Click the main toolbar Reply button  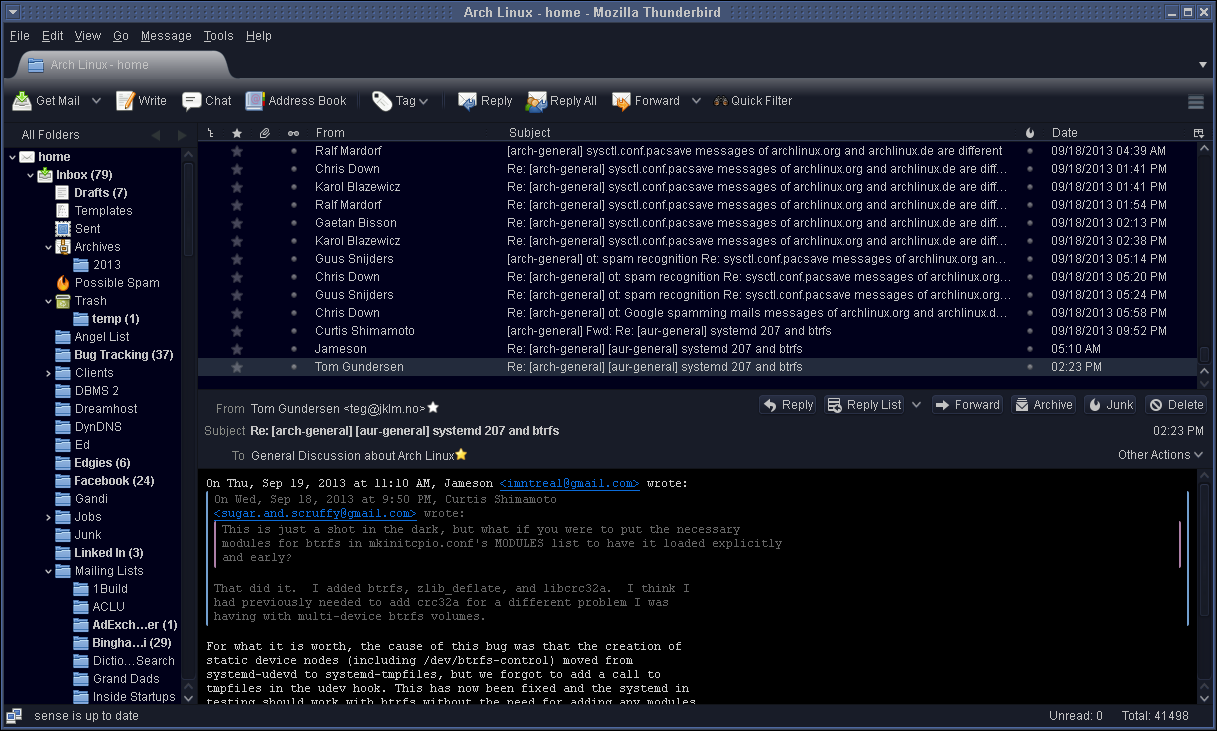pyautogui.click(x=485, y=101)
